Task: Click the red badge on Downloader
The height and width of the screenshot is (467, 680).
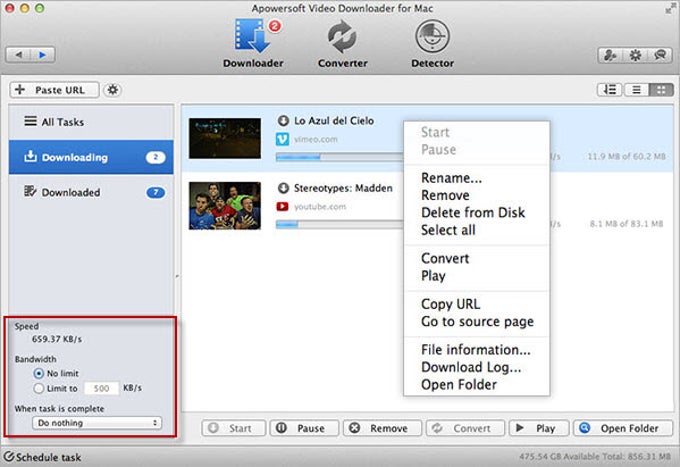Action: tap(275, 26)
